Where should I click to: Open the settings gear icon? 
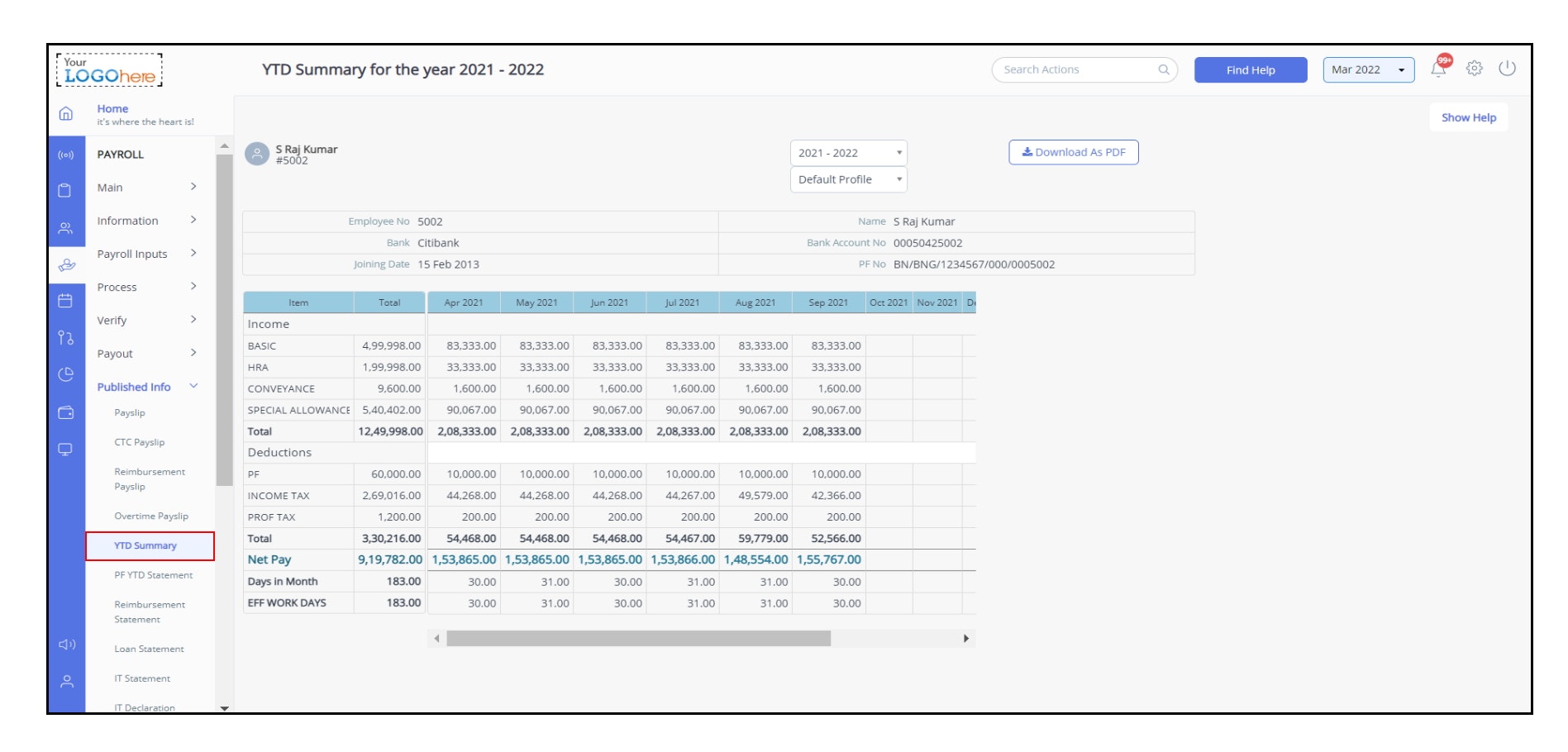point(1473,69)
